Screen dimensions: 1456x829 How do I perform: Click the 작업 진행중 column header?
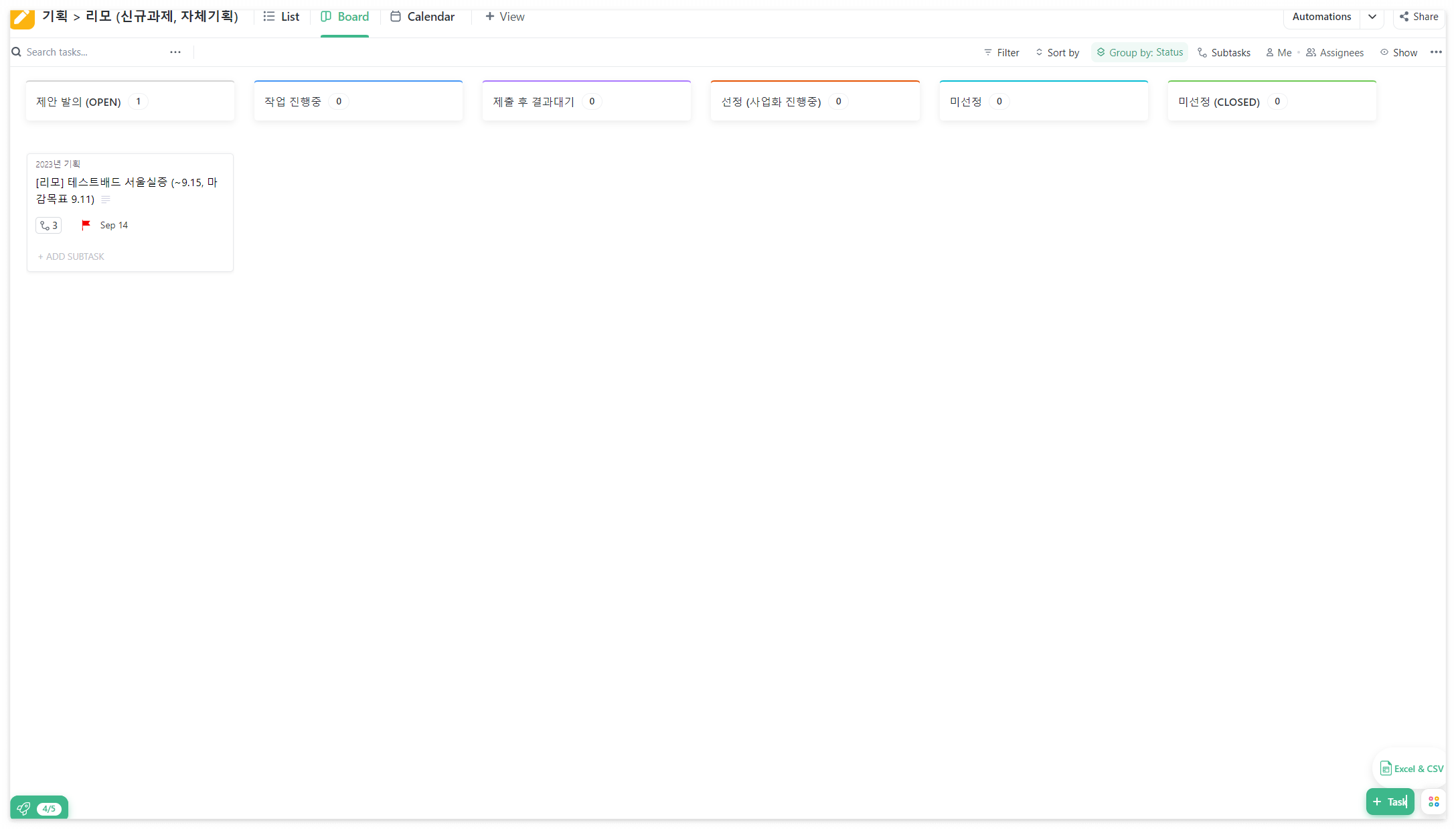pyautogui.click(x=293, y=102)
